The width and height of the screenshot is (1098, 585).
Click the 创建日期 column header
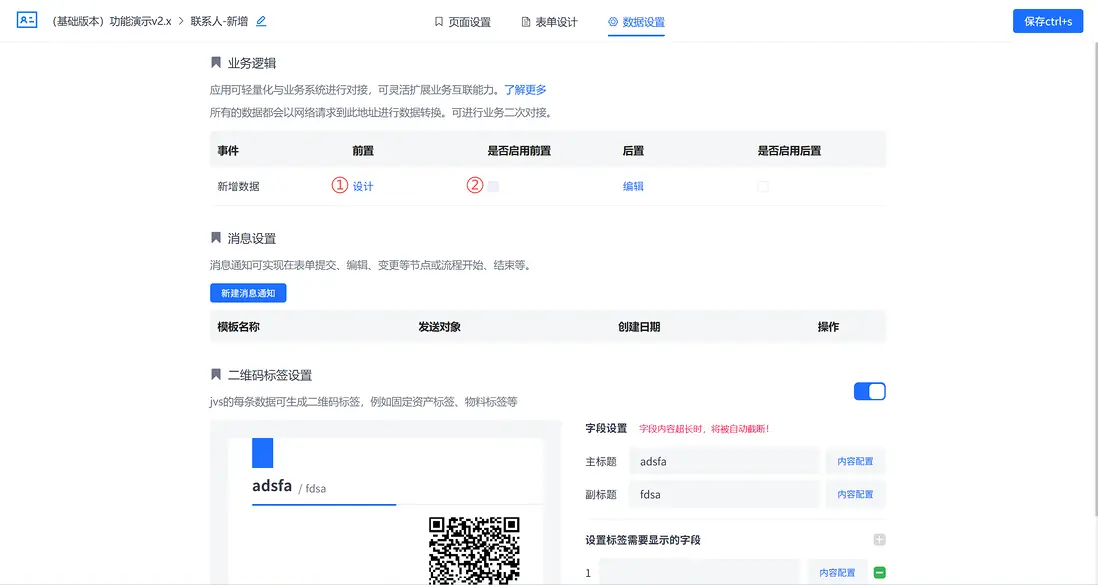pos(639,326)
